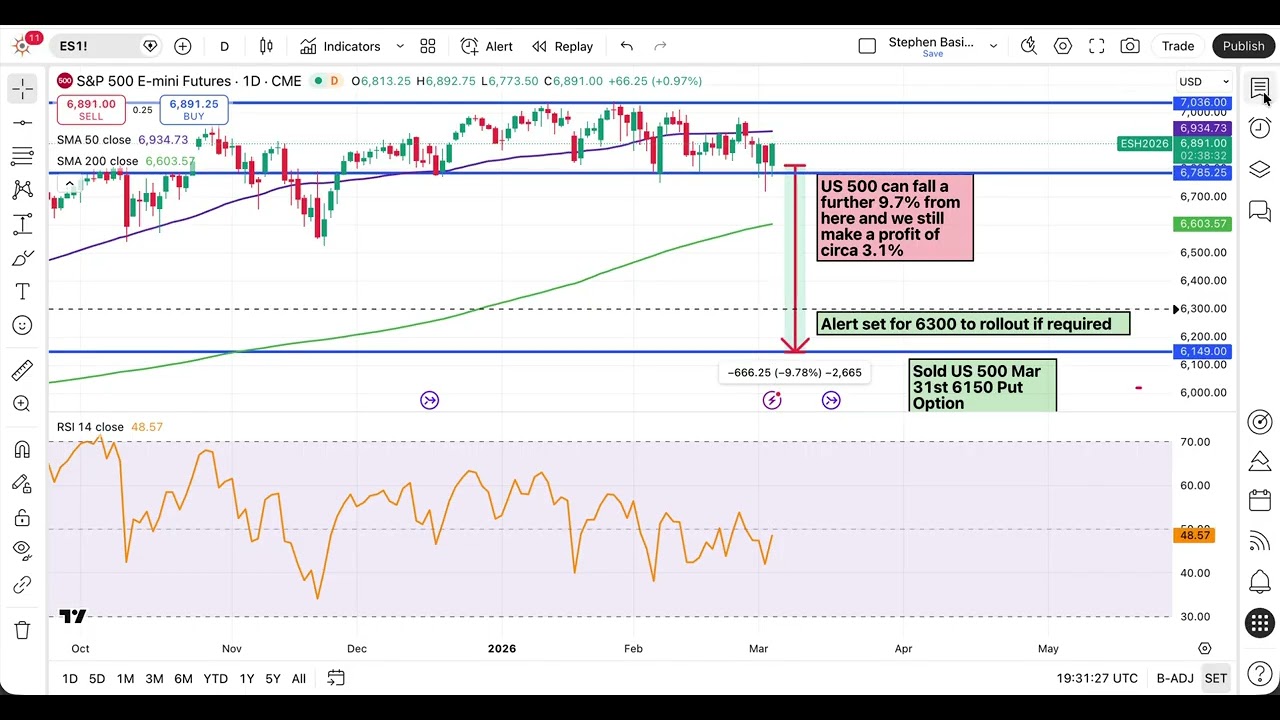Create an Alert
The image size is (1280, 720).
[x=487, y=46]
